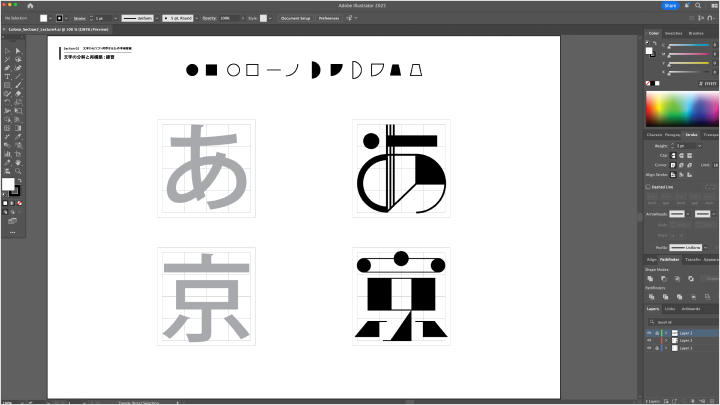
Task: Open Edit Toolbar three dots
Action: pos(12,232)
